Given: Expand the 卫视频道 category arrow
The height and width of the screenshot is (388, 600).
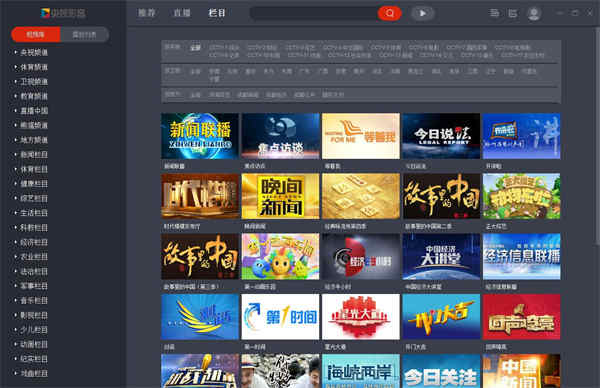Looking at the screenshot, I should [x=15, y=81].
